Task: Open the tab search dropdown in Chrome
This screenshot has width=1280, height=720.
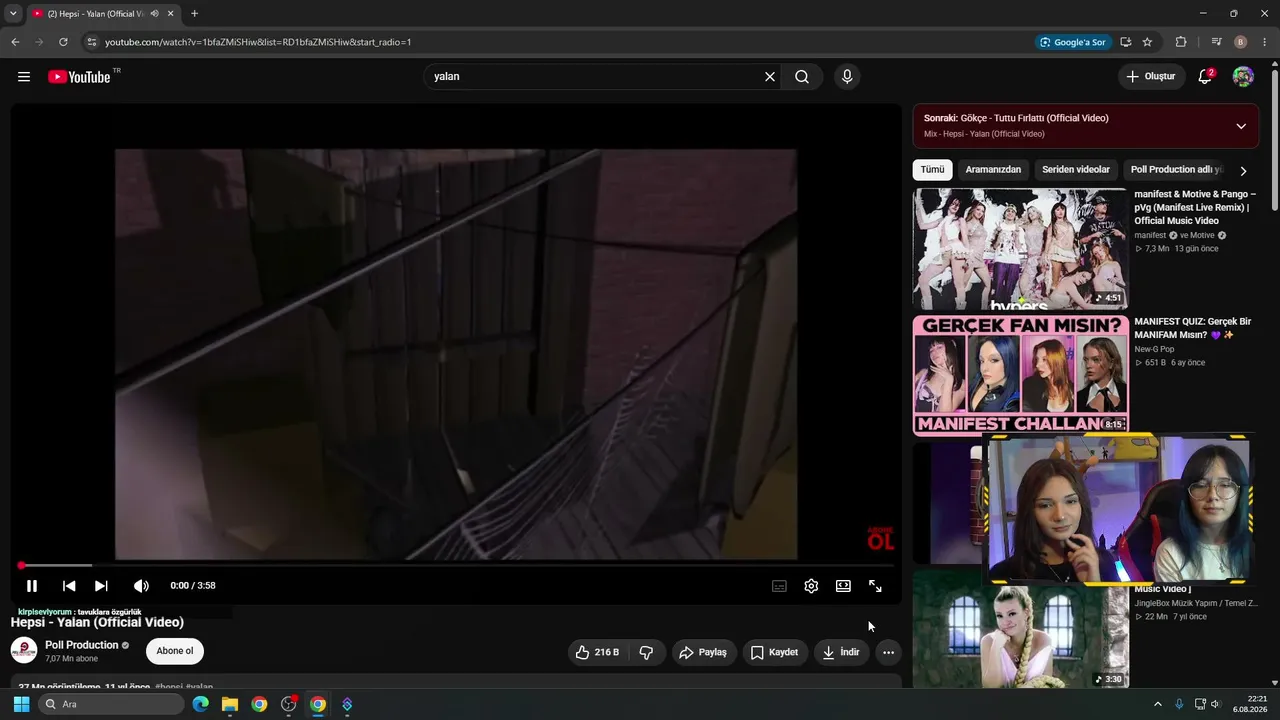Action: 13,14
